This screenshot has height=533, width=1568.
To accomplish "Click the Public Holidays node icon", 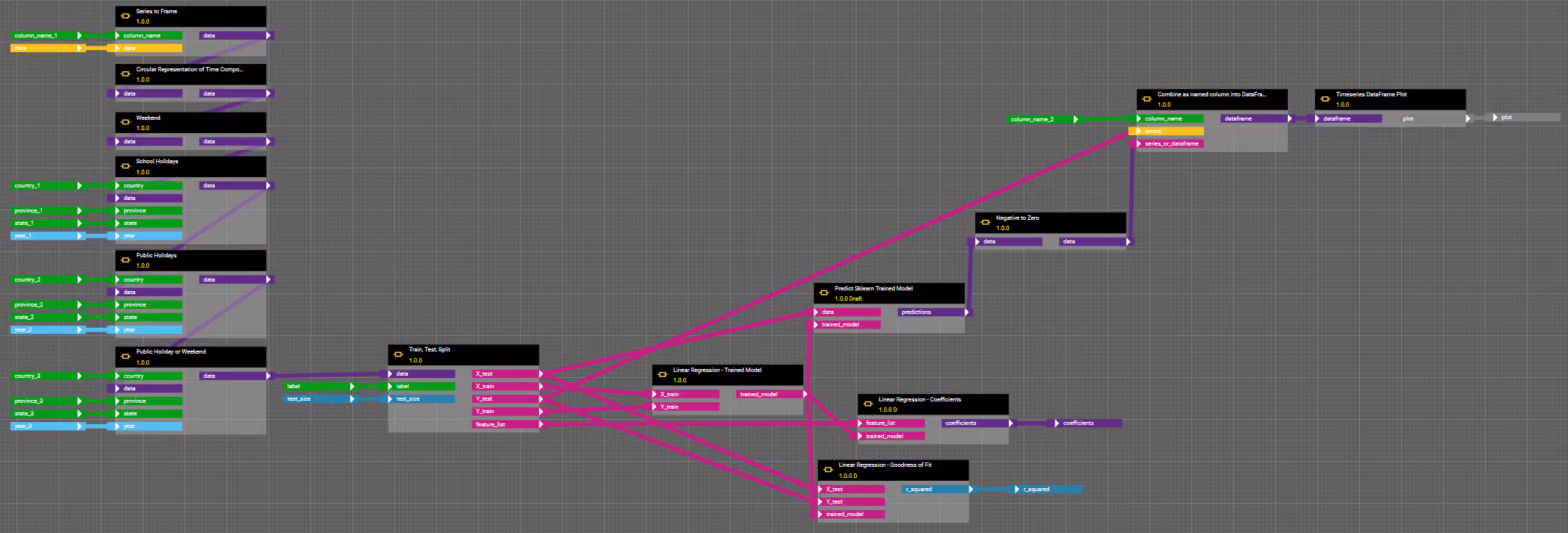I will (x=126, y=260).
